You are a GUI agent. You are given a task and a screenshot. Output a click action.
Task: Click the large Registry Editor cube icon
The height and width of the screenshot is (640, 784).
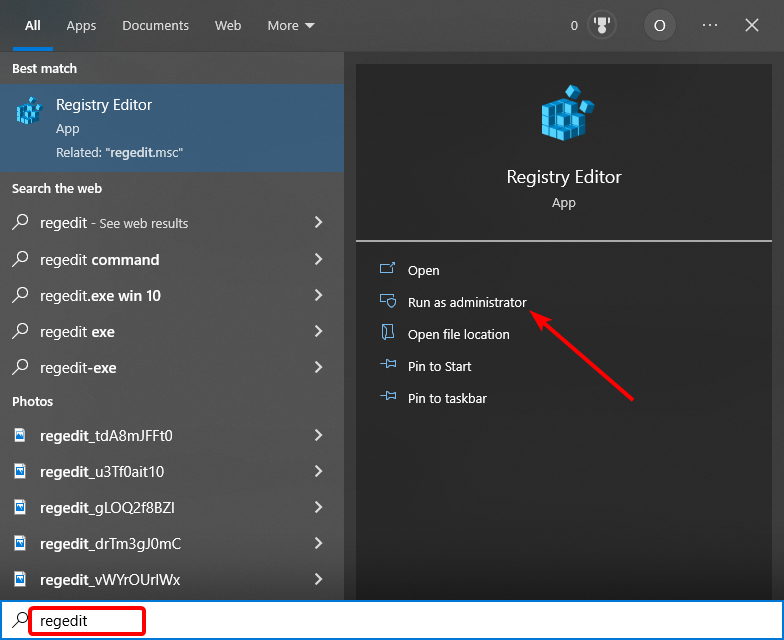[x=568, y=112]
